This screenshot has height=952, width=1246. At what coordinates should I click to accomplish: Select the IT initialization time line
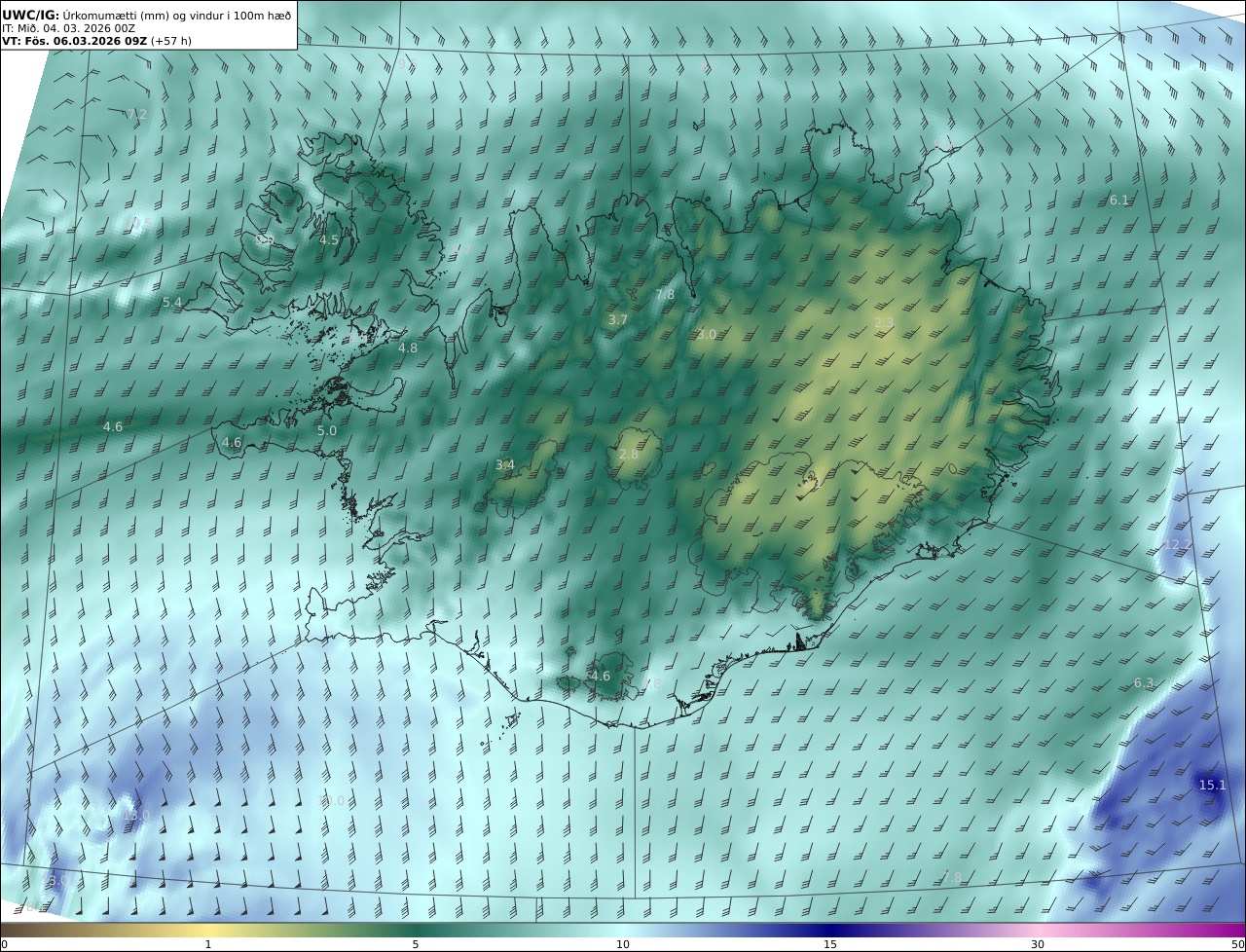tap(68, 28)
